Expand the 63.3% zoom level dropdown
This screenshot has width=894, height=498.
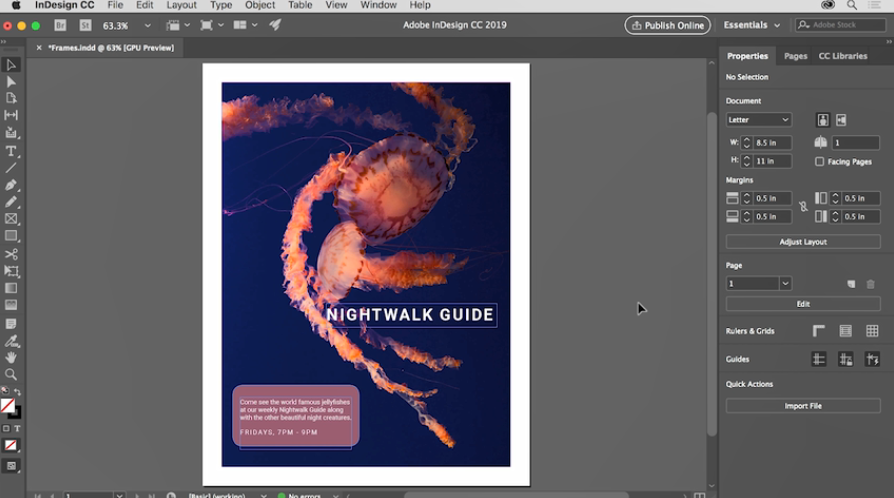(148, 25)
